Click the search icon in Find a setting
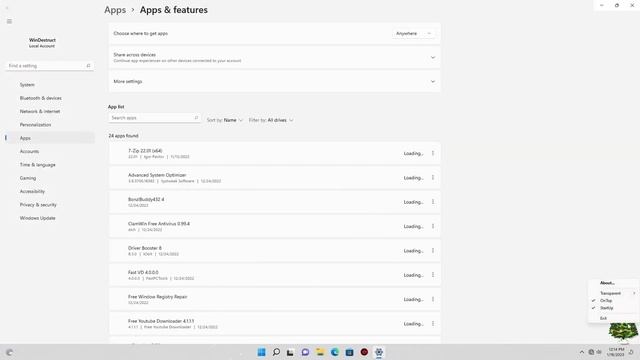This screenshot has height=360, width=640. (x=88, y=66)
